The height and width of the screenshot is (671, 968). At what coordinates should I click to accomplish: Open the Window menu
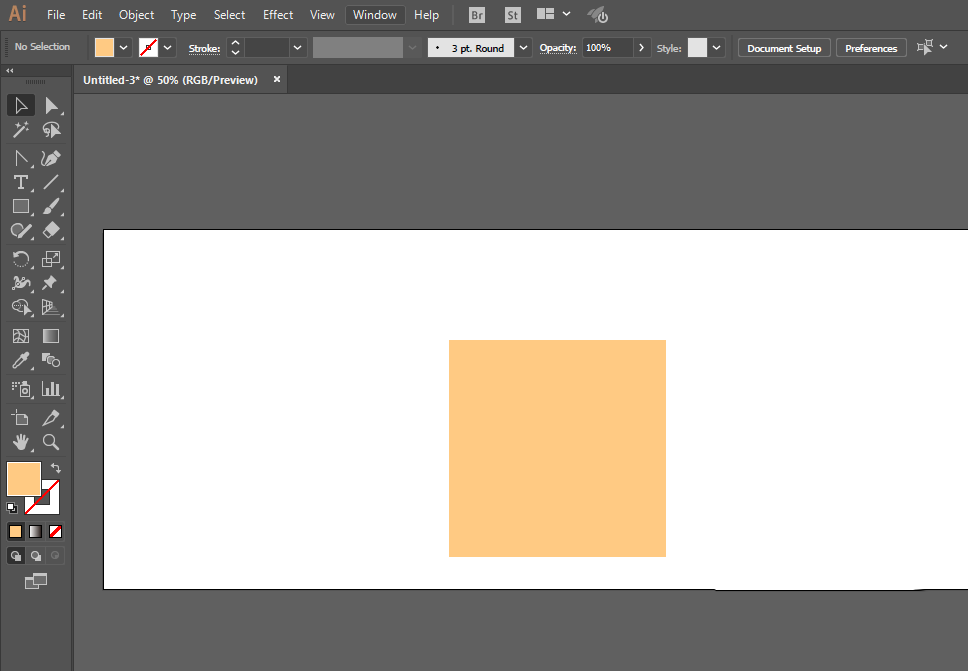tap(375, 15)
